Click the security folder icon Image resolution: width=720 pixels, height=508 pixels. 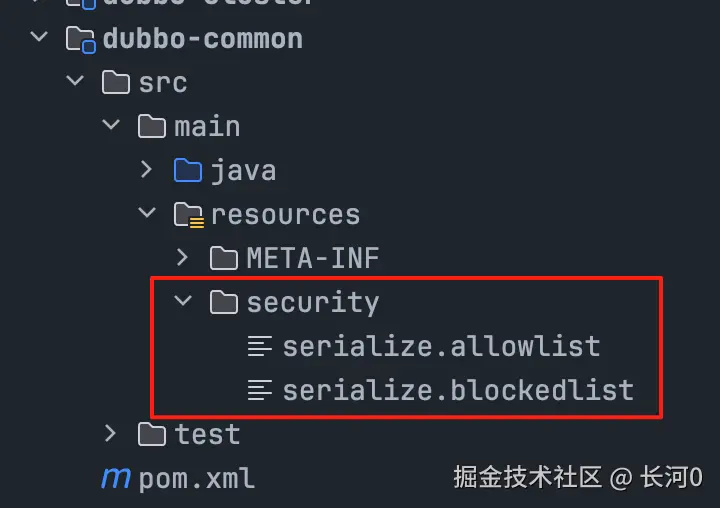224,302
